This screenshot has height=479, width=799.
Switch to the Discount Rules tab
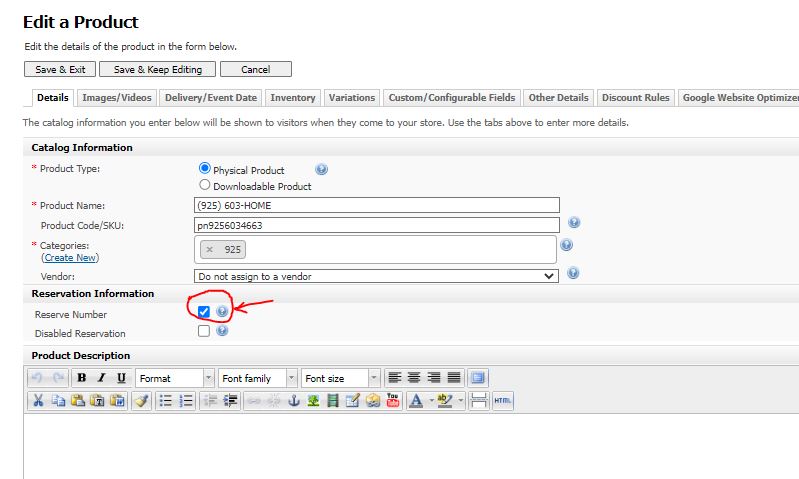[x=635, y=97]
